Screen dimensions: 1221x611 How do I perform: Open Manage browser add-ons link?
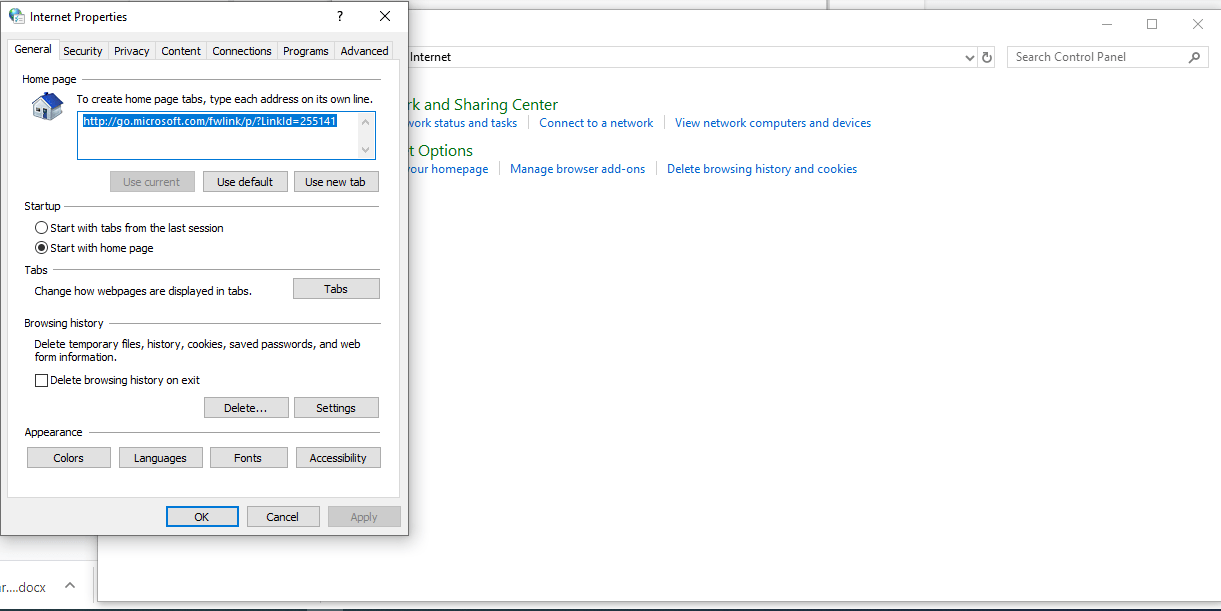point(577,169)
